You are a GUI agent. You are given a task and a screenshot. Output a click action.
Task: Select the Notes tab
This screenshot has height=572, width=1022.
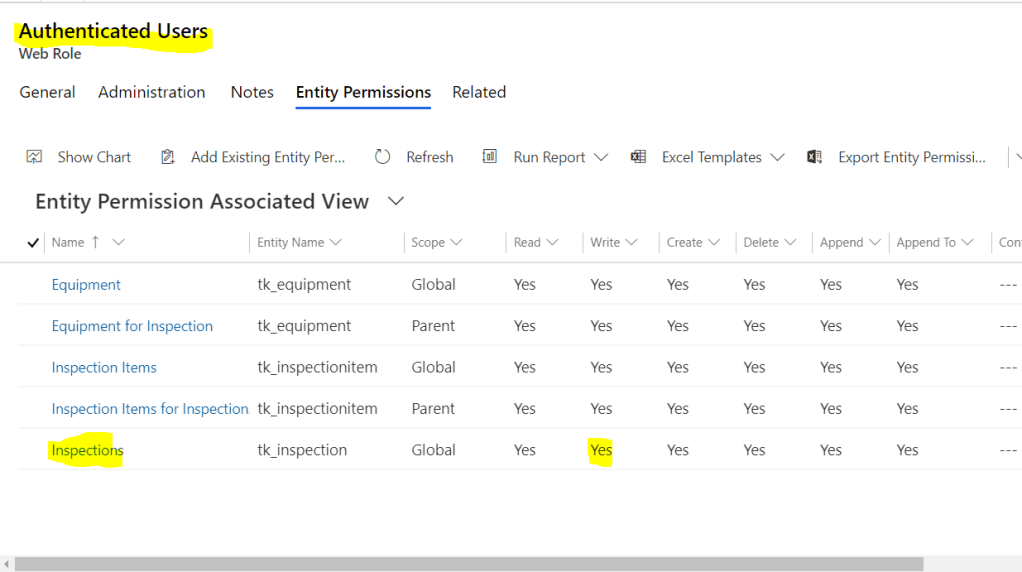pos(252,92)
